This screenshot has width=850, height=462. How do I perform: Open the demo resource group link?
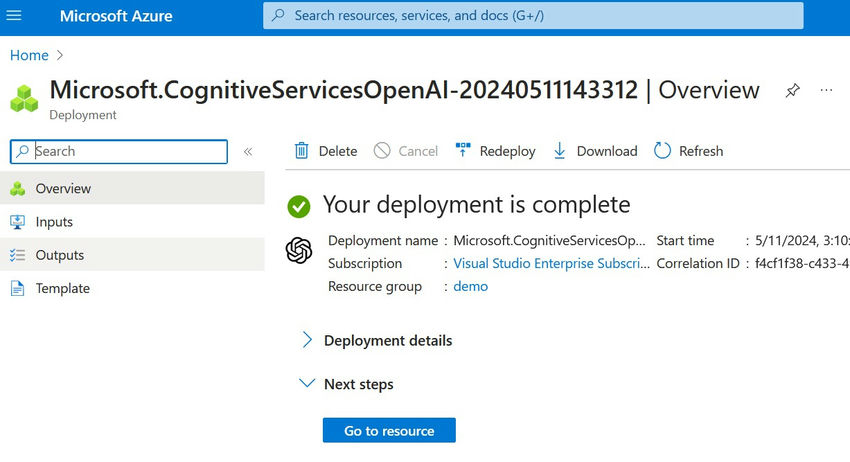pyautogui.click(x=471, y=286)
